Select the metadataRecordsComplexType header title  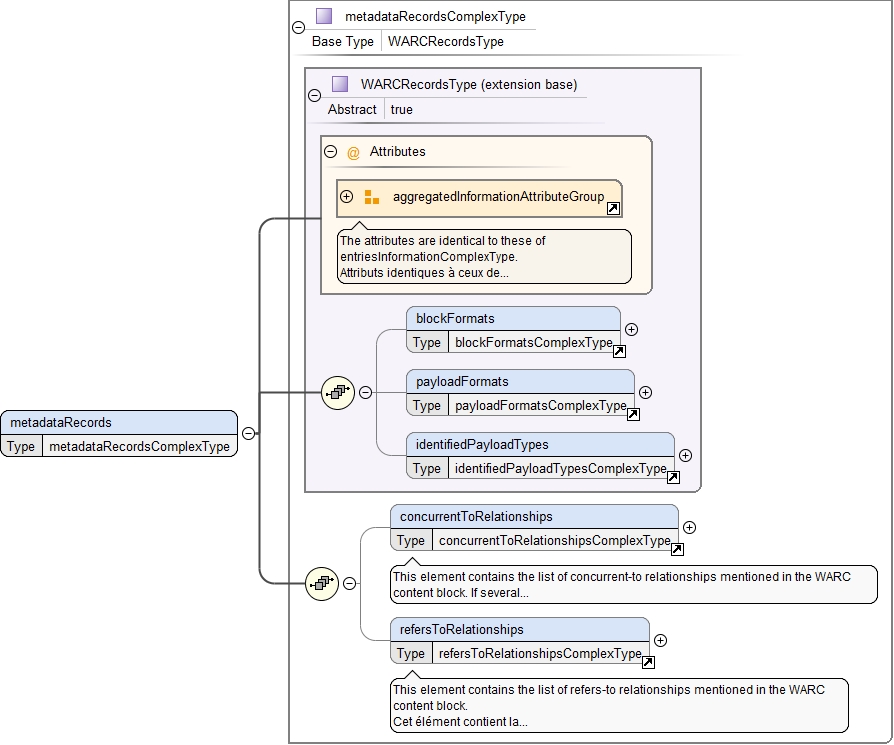click(x=436, y=17)
